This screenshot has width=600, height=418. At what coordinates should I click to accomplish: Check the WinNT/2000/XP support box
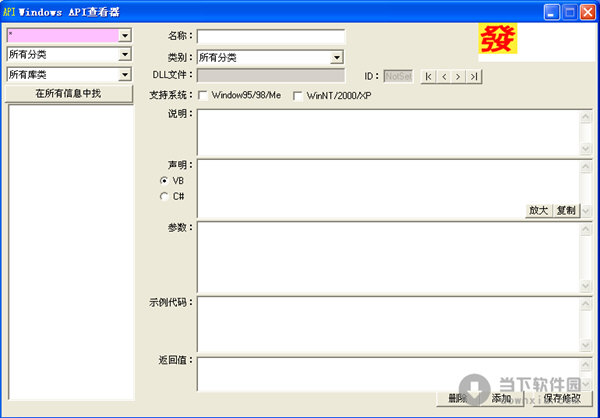[x=298, y=95]
